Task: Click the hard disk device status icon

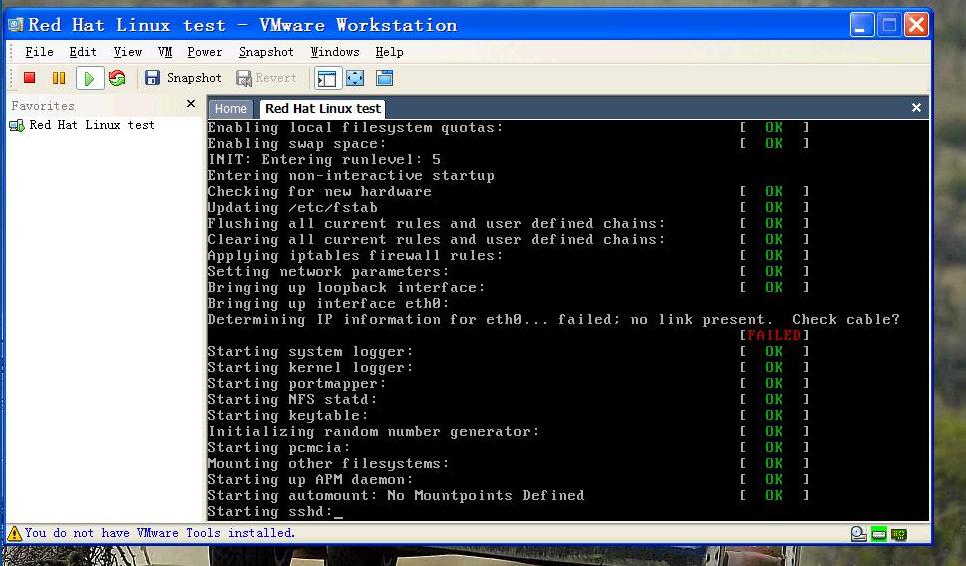Action: (858, 534)
